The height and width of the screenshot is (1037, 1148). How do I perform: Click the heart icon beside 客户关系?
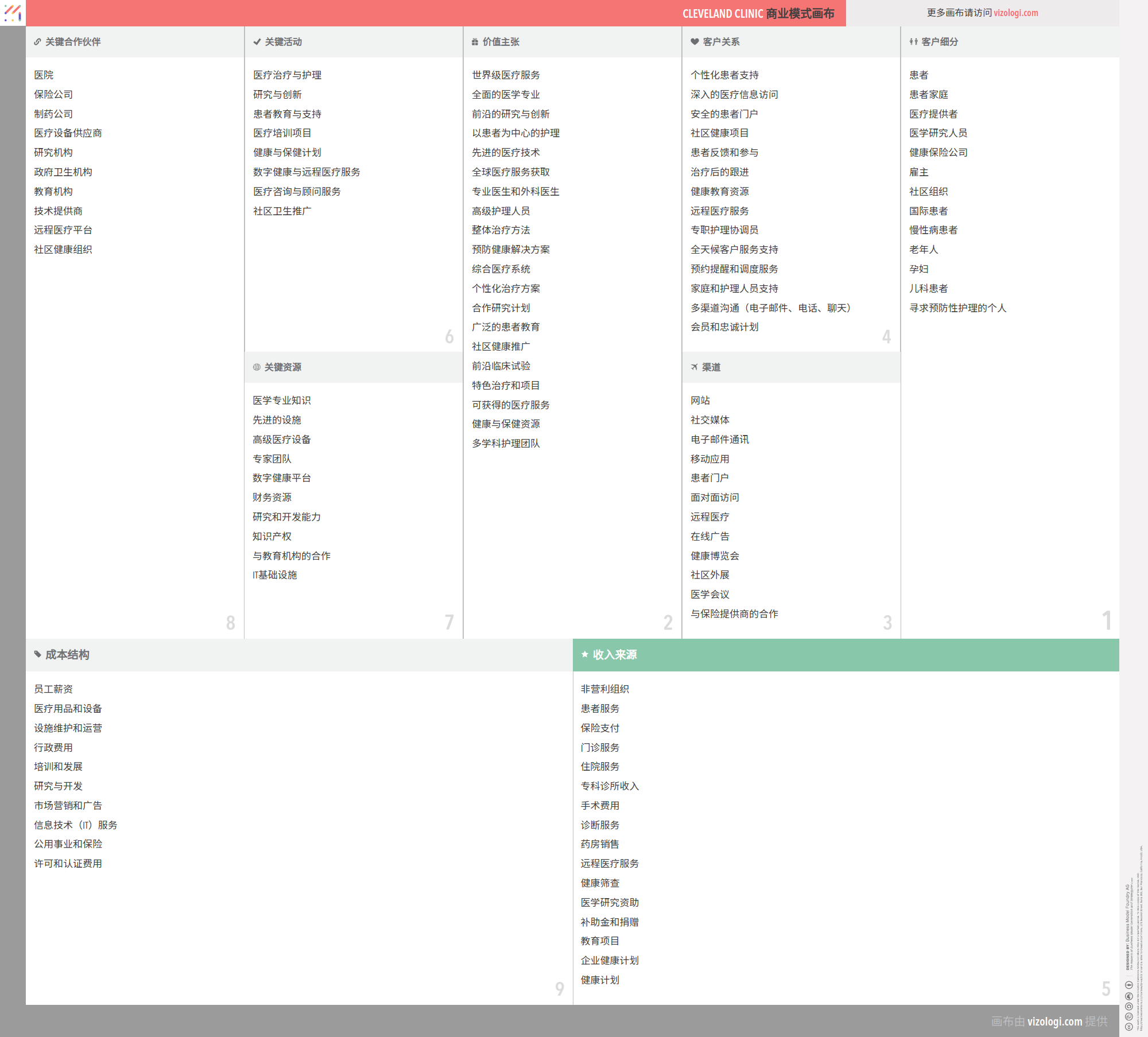pos(695,42)
